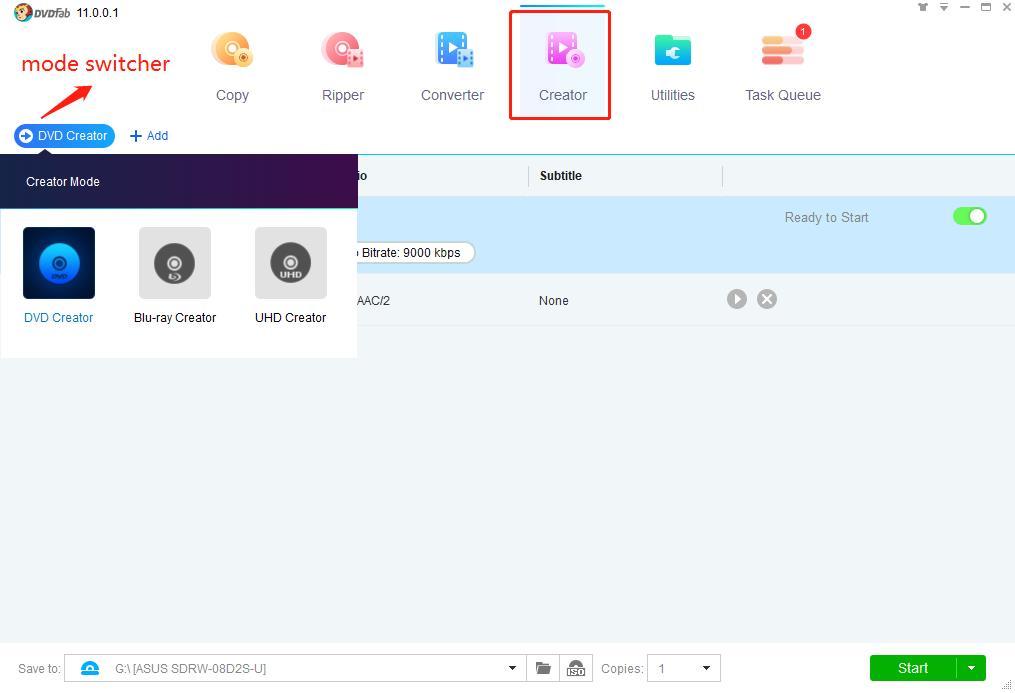Click the DVDFab logo icon
The image size is (1015, 693).
point(23,12)
